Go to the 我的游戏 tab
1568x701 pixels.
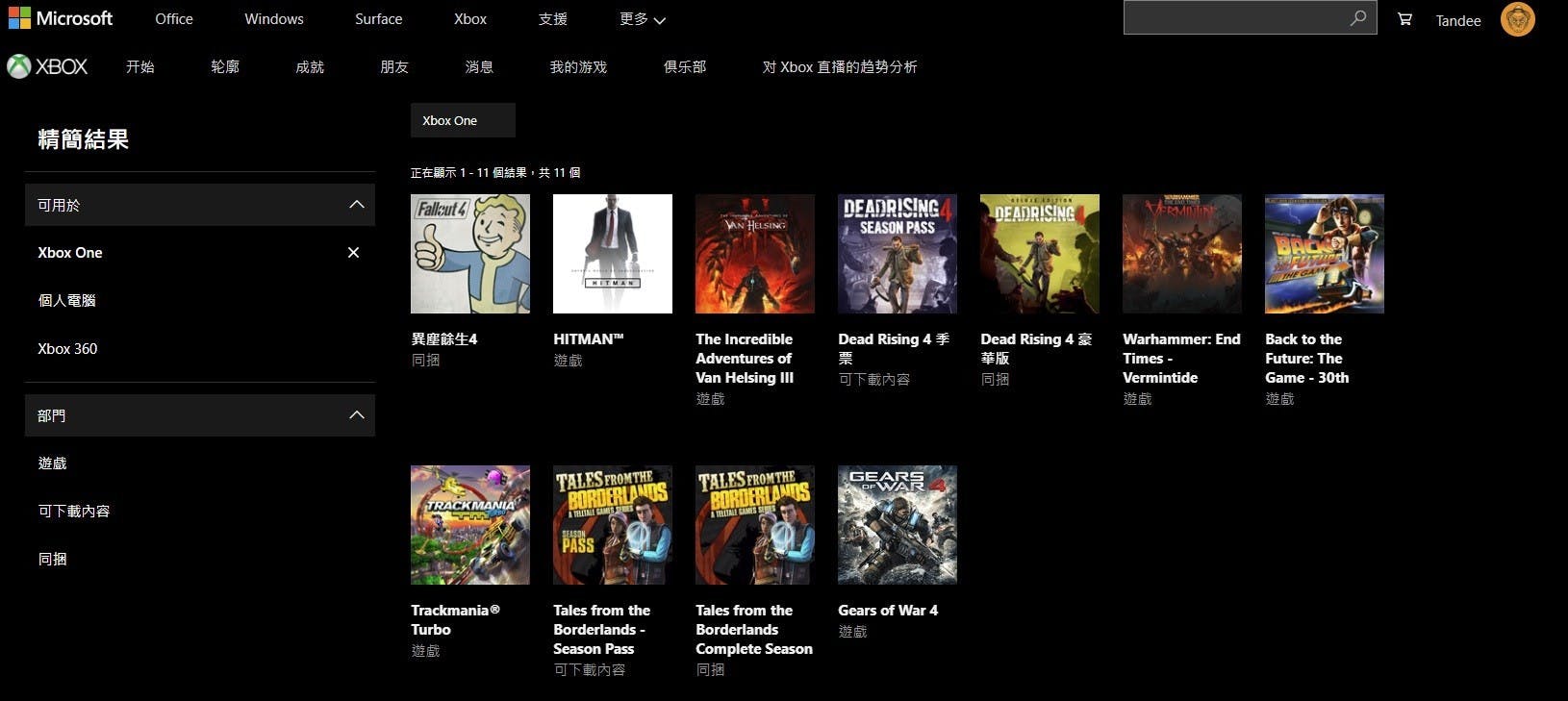[x=578, y=66]
